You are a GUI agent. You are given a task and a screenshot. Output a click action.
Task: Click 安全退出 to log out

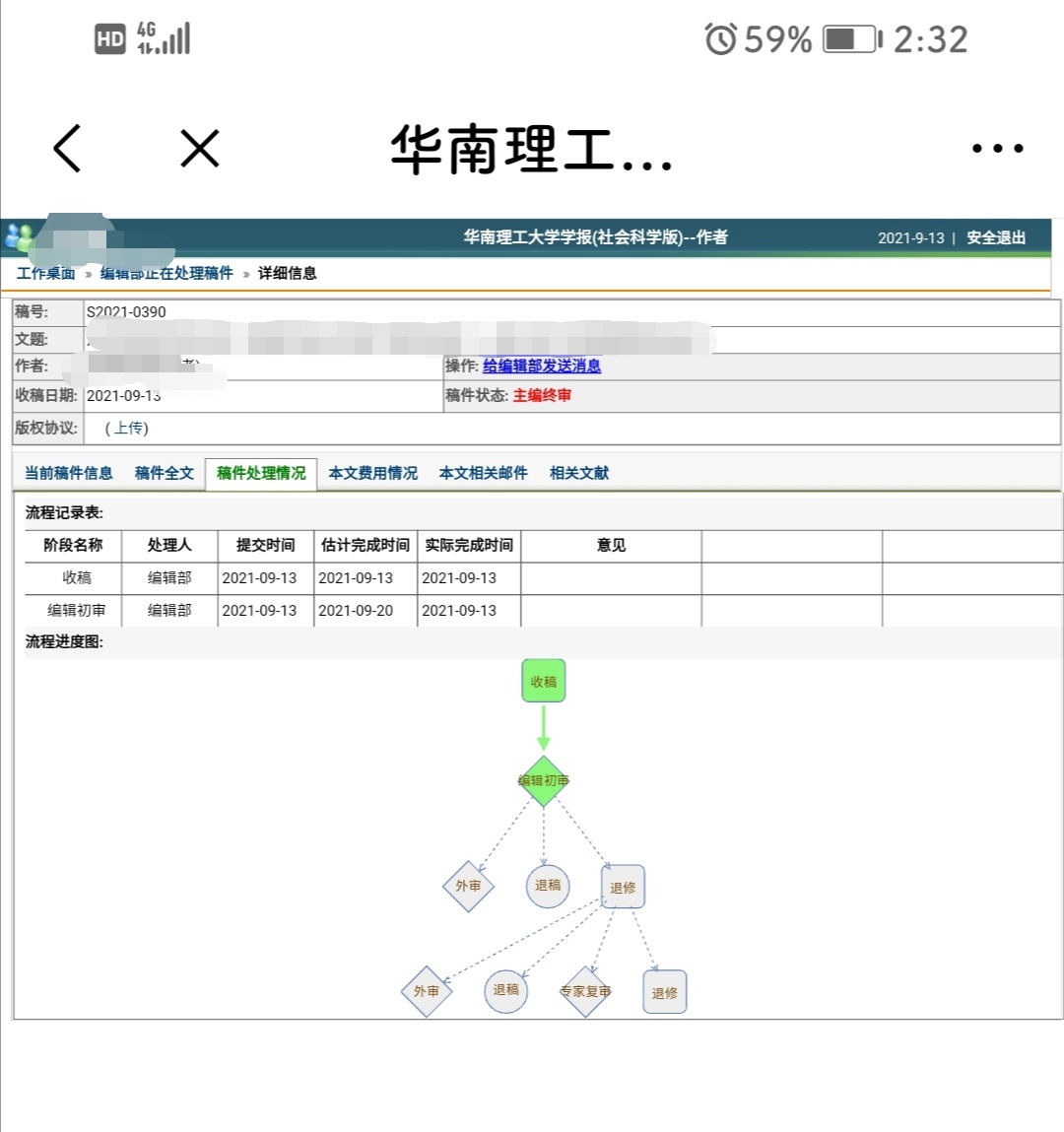pos(995,237)
